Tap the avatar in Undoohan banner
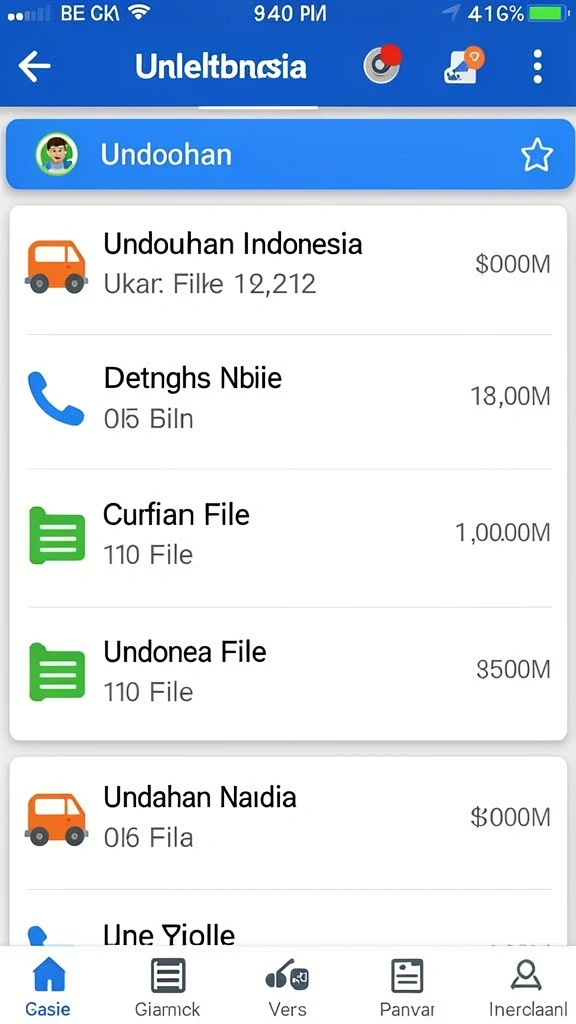The image size is (576, 1024). click(x=57, y=155)
